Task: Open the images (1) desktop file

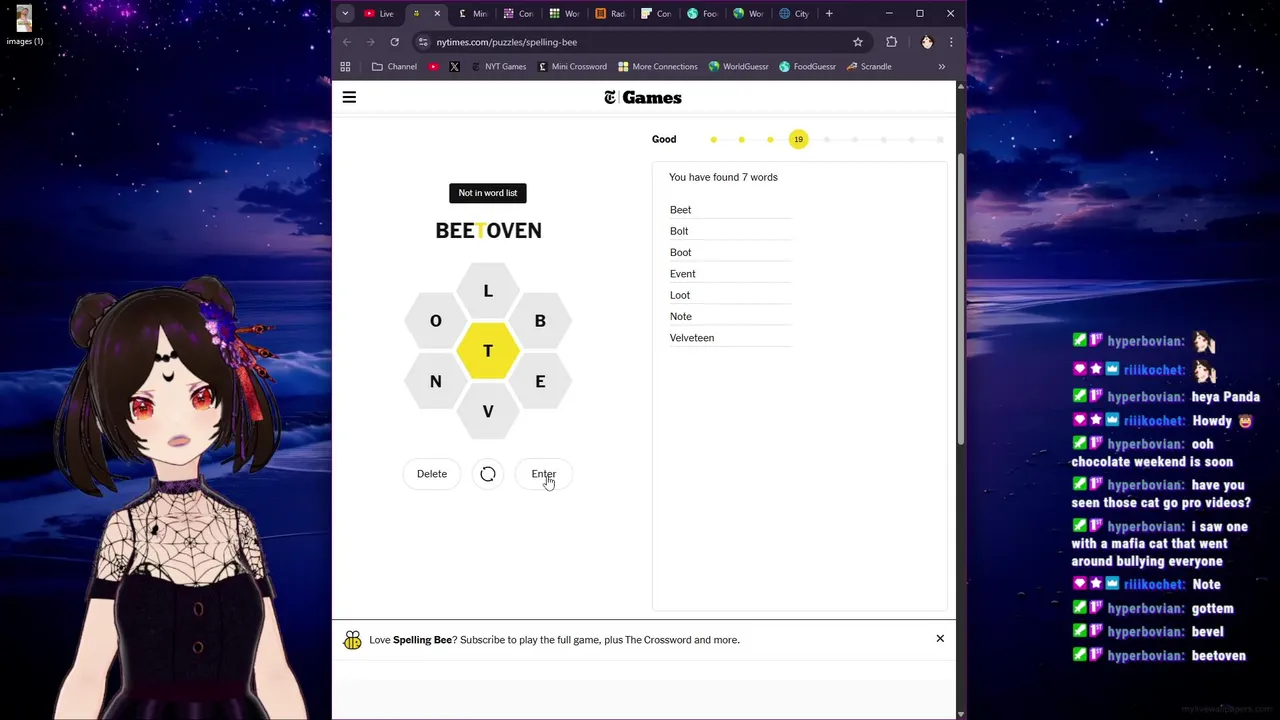Action: coord(24,25)
